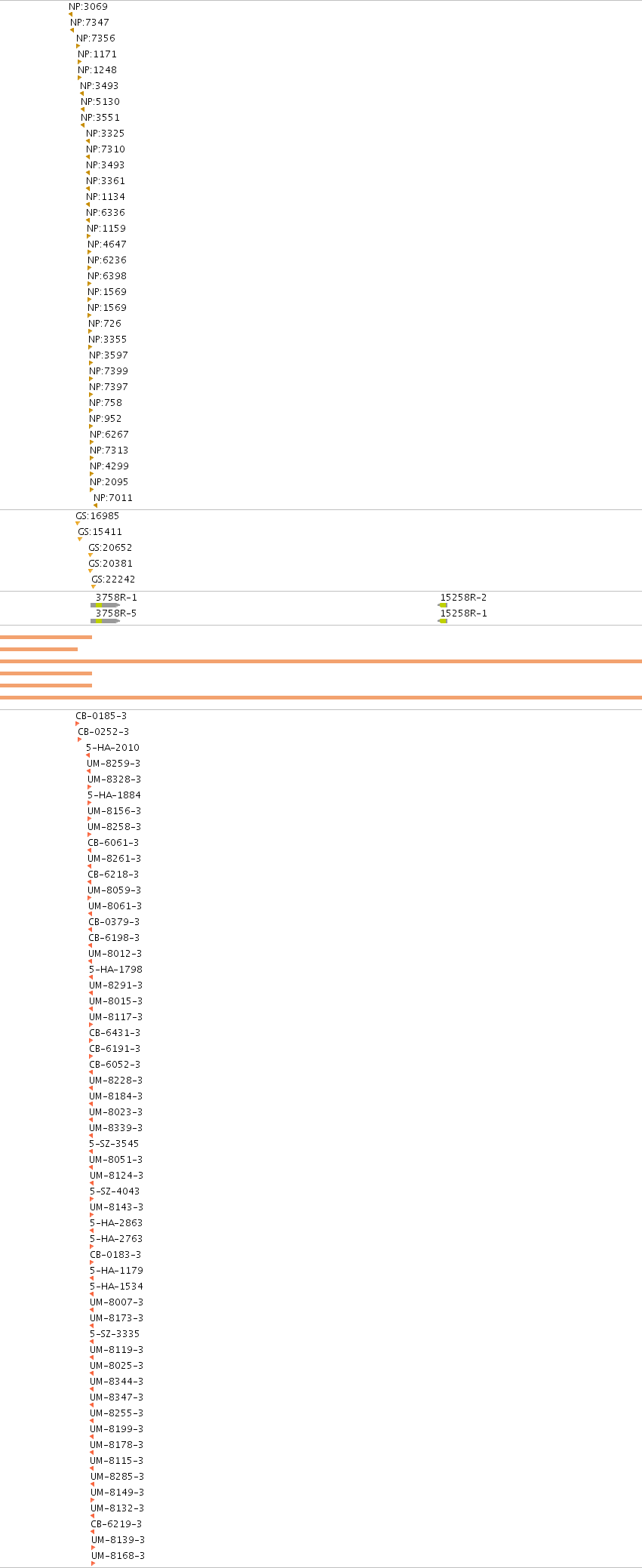Select NP:7399 feature label
The width and height of the screenshot is (642, 1568).
[109, 371]
